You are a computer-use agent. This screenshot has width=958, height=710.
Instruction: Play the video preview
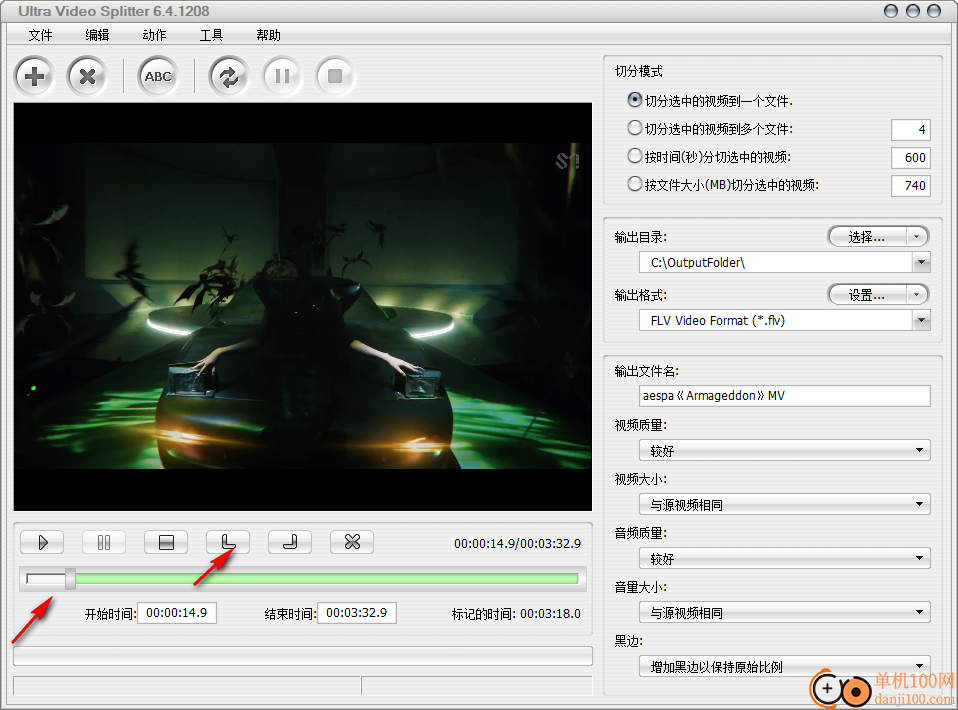point(42,543)
